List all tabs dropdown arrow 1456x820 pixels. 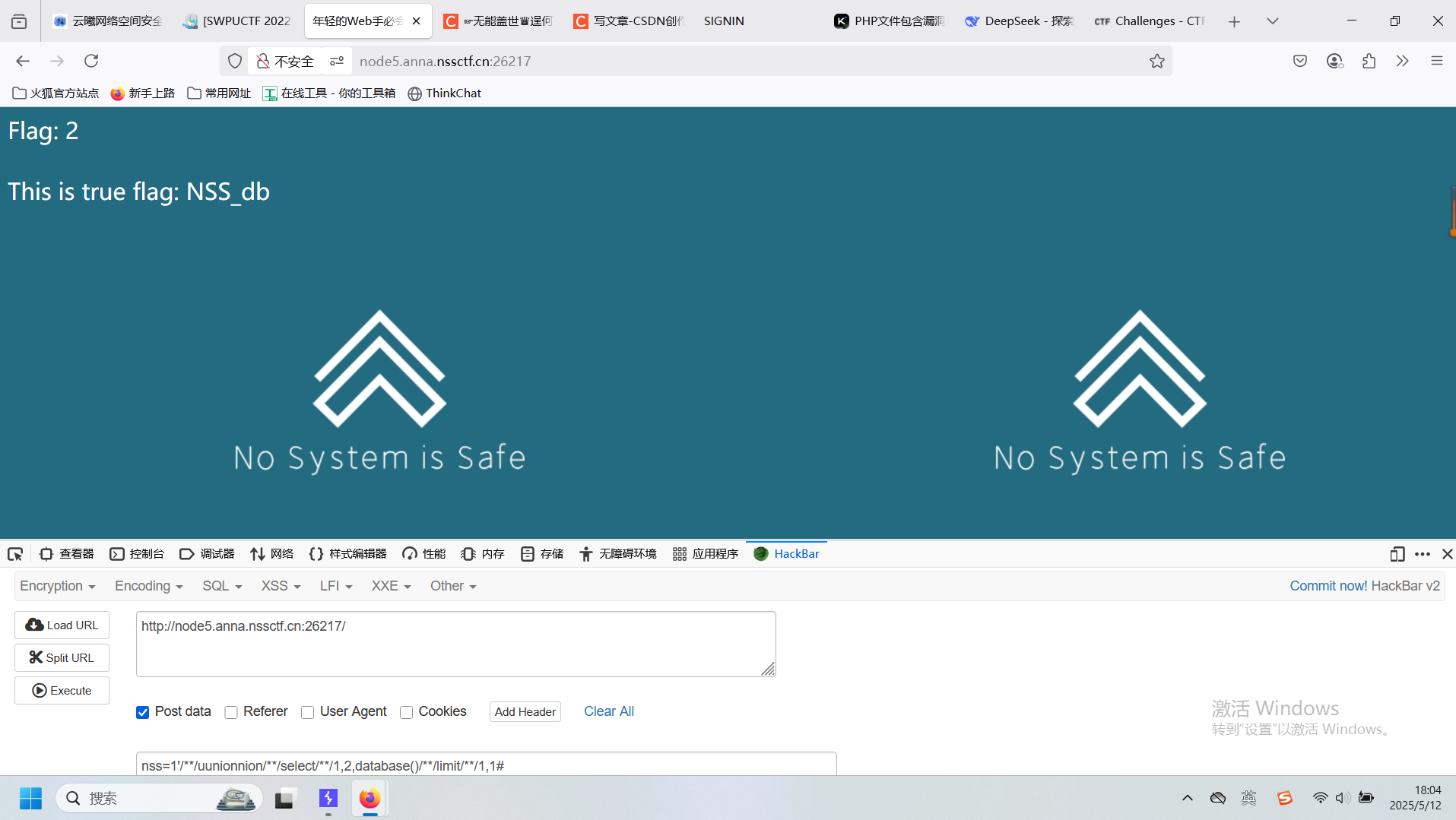[1272, 21]
